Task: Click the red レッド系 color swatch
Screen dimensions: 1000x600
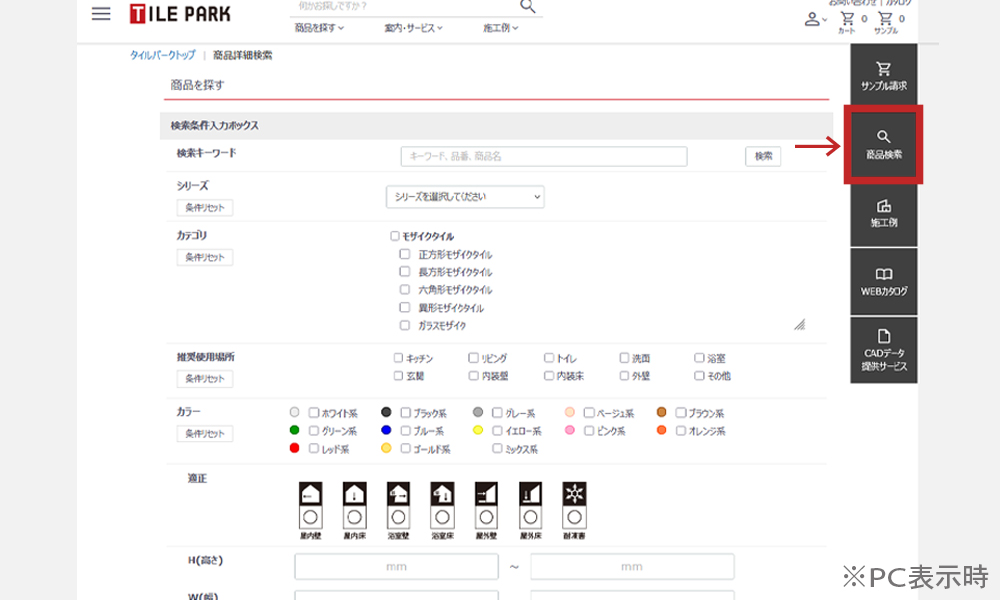Action: [x=295, y=449]
